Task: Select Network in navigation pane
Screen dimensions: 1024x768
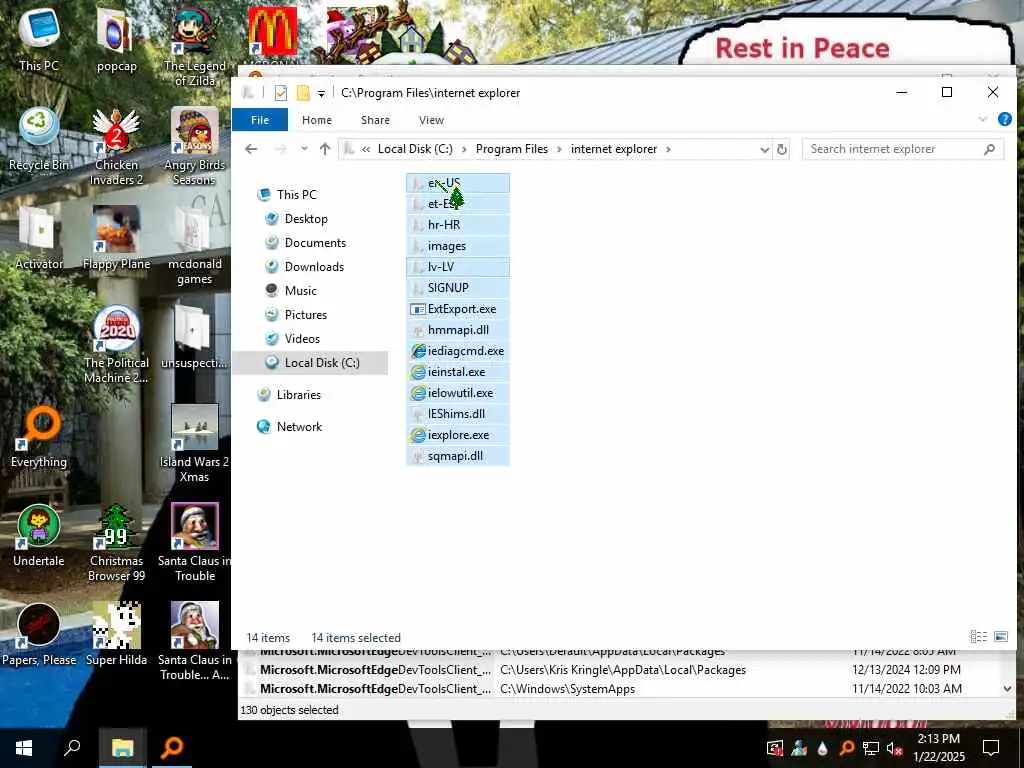Action: [299, 426]
